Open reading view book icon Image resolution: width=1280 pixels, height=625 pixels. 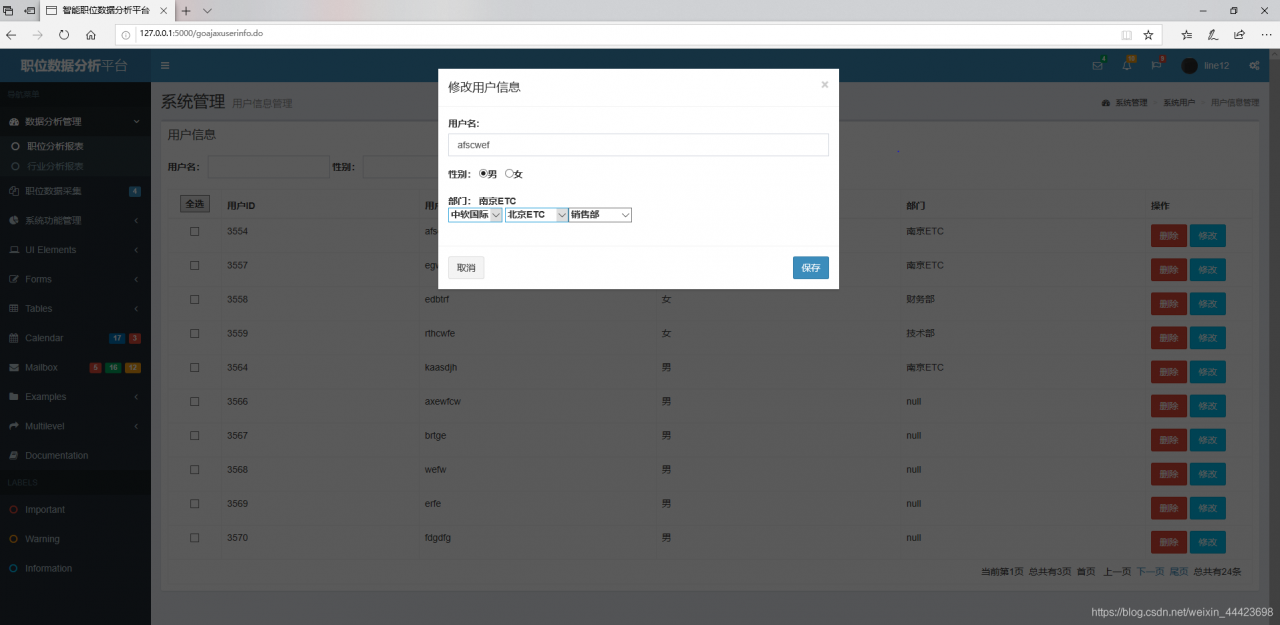pyautogui.click(x=1127, y=34)
